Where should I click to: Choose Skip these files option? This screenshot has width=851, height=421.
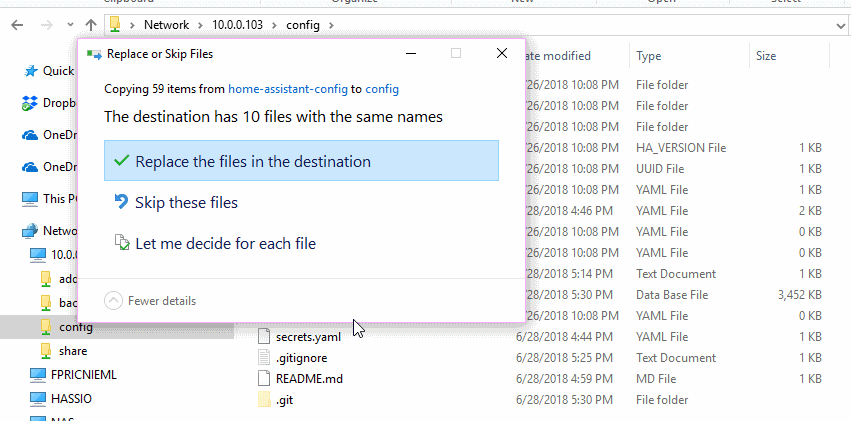(x=186, y=203)
